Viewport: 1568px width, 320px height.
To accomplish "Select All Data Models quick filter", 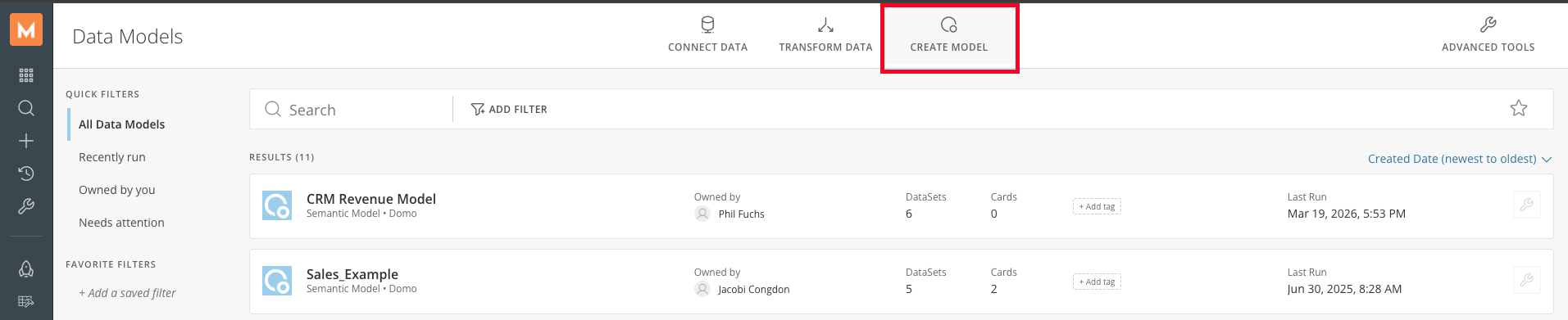I will click(x=121, y=124).
